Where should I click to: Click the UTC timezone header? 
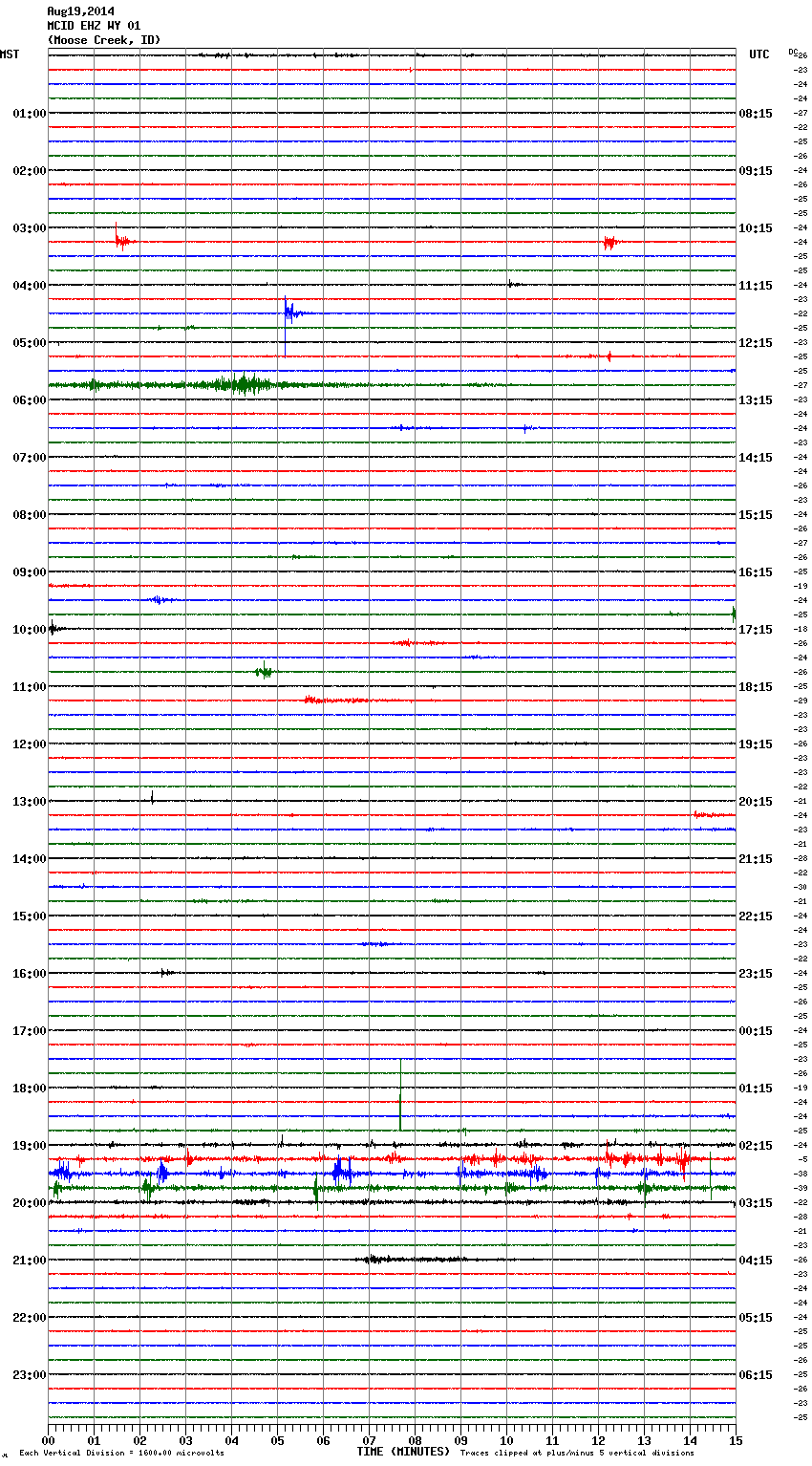759,54
